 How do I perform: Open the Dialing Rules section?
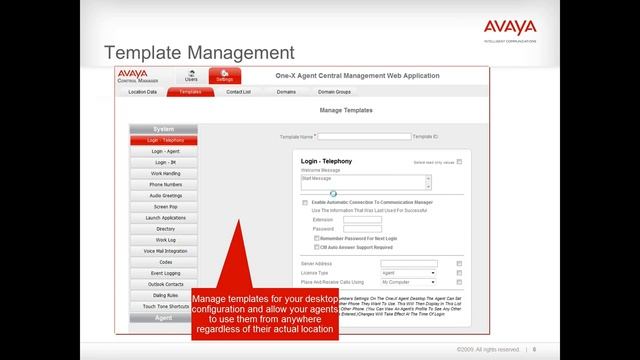click(x=164, y=295)
